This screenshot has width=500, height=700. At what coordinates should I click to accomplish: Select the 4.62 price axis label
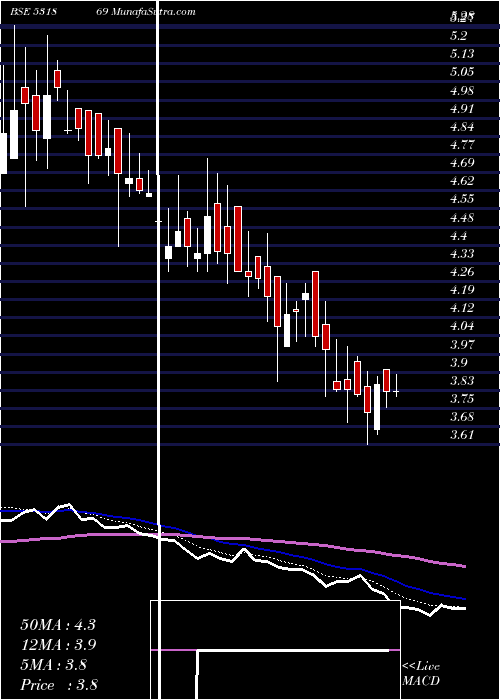[462, 181]
